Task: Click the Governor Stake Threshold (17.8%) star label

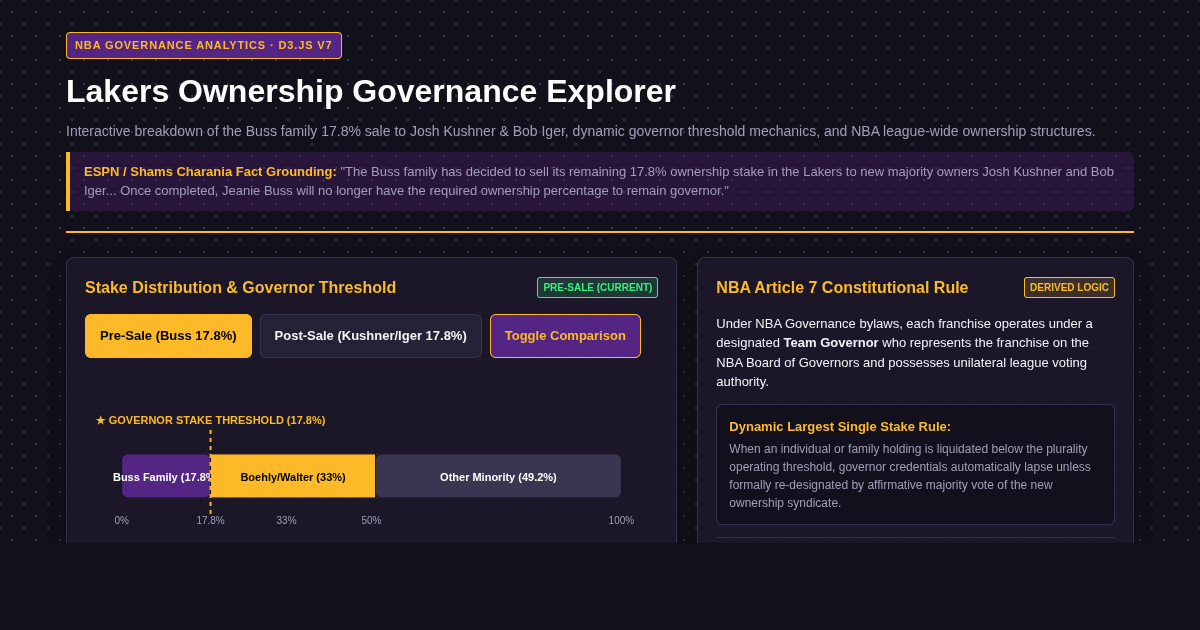Action: [x=210, y=420]
